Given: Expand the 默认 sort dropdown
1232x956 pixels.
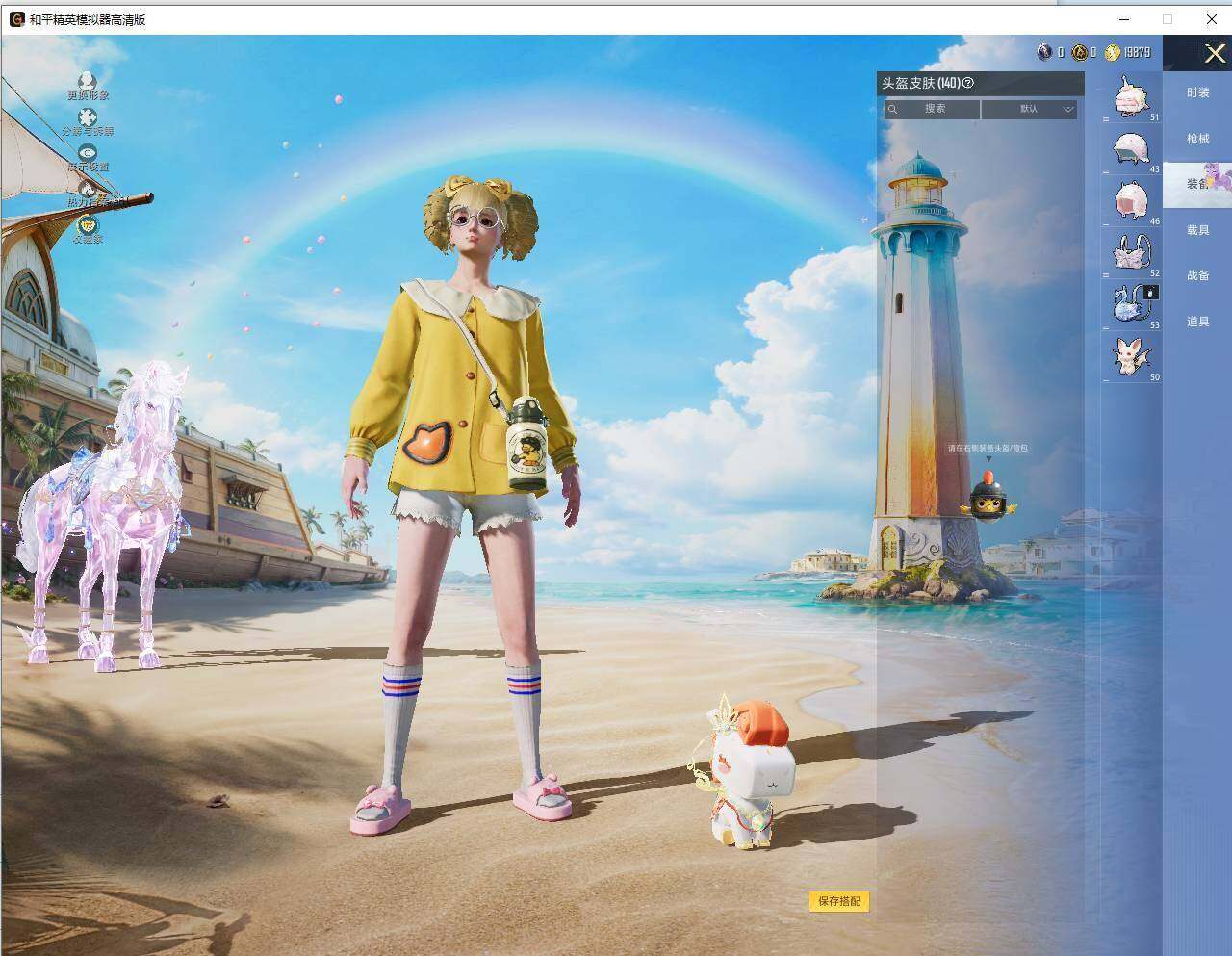Looking at the screenshot, I should tap(1029, 109).
